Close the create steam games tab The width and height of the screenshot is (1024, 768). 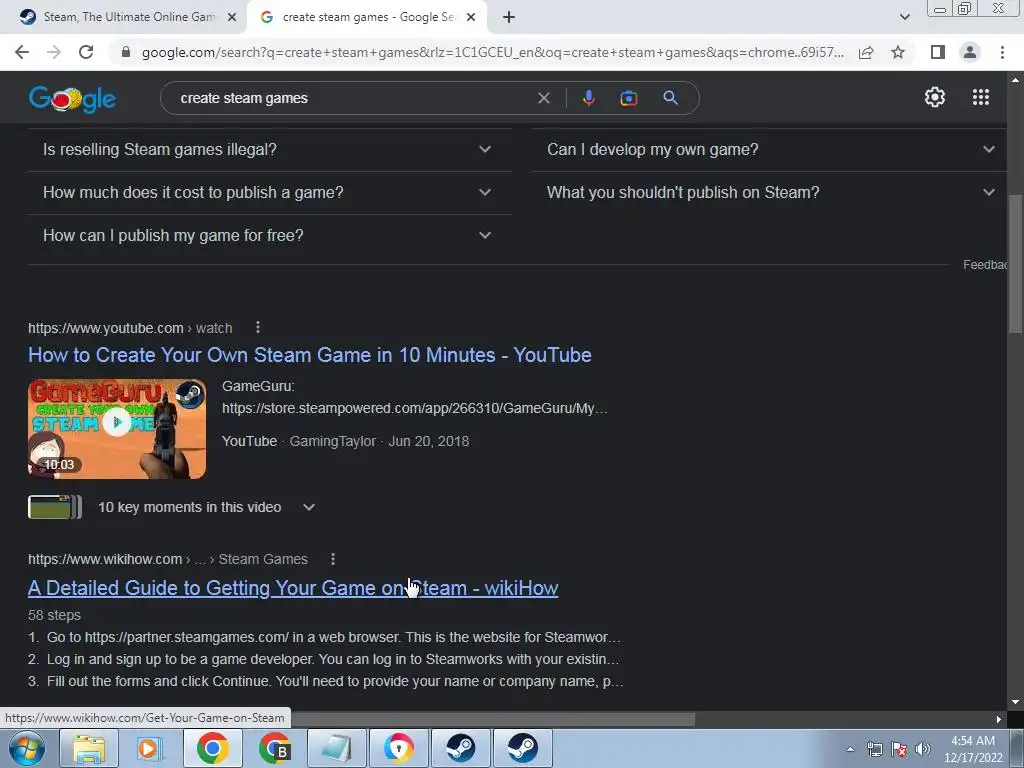point(471,18)
